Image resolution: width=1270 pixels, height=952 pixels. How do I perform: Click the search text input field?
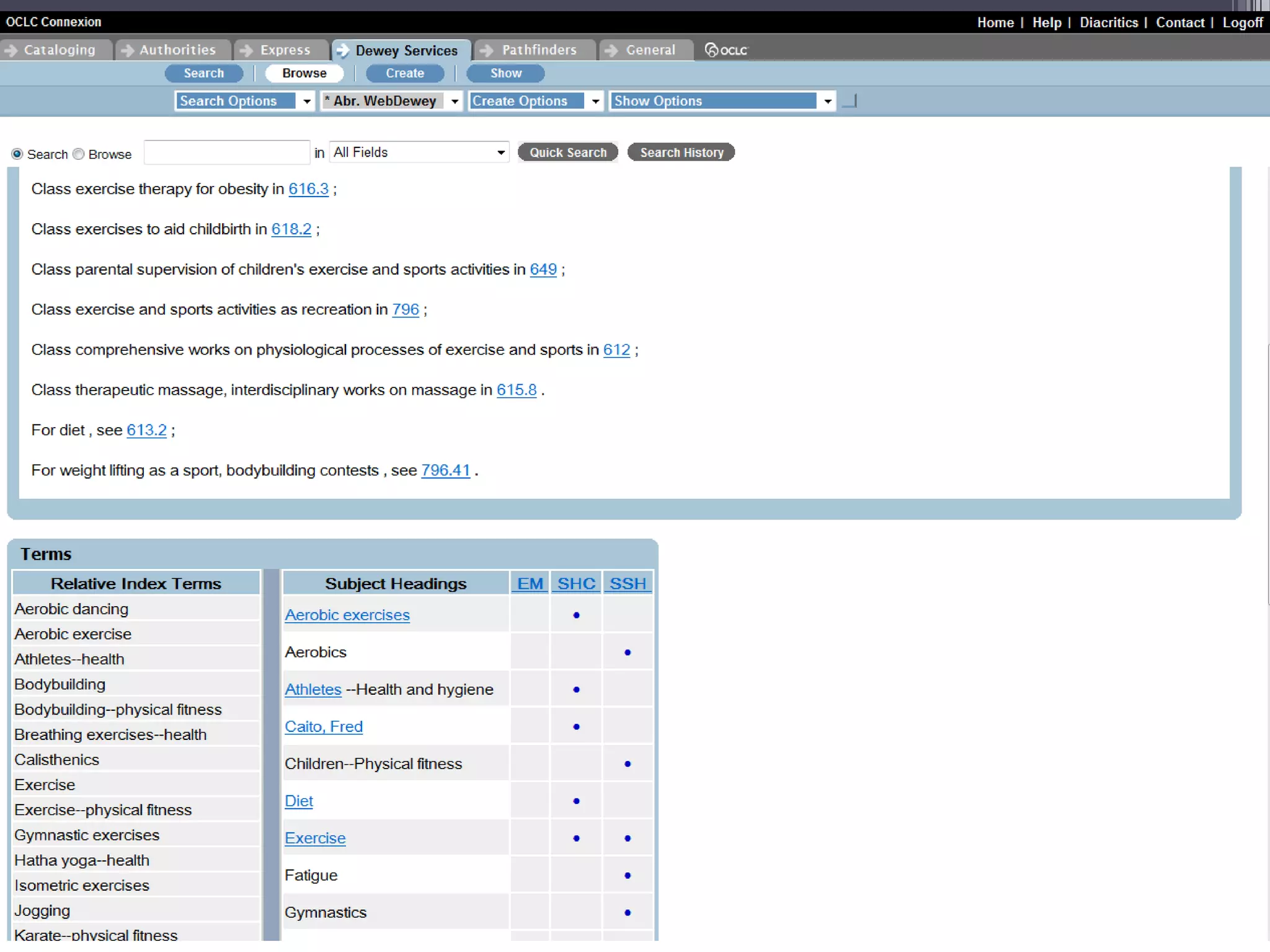(x=226, y=152)
